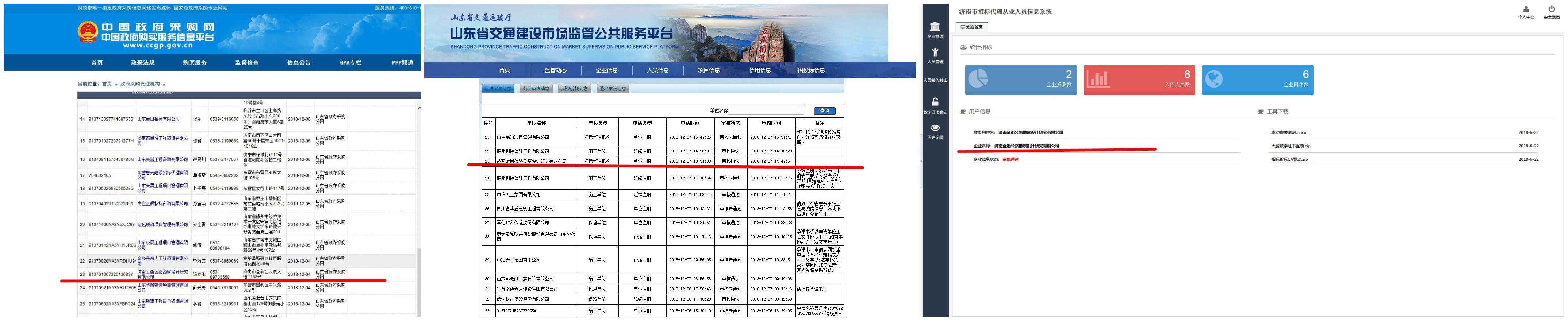View 历史记录 eye icon
The height and width of the screenshot is (321, 1568).
(x=935, y=128)
